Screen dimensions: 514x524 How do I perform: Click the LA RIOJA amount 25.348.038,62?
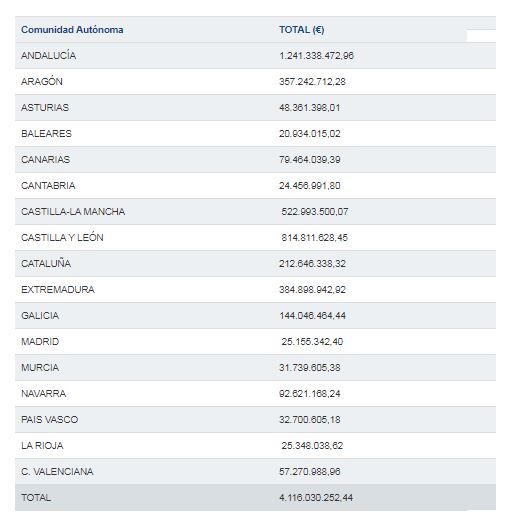(x=312, y=446)
